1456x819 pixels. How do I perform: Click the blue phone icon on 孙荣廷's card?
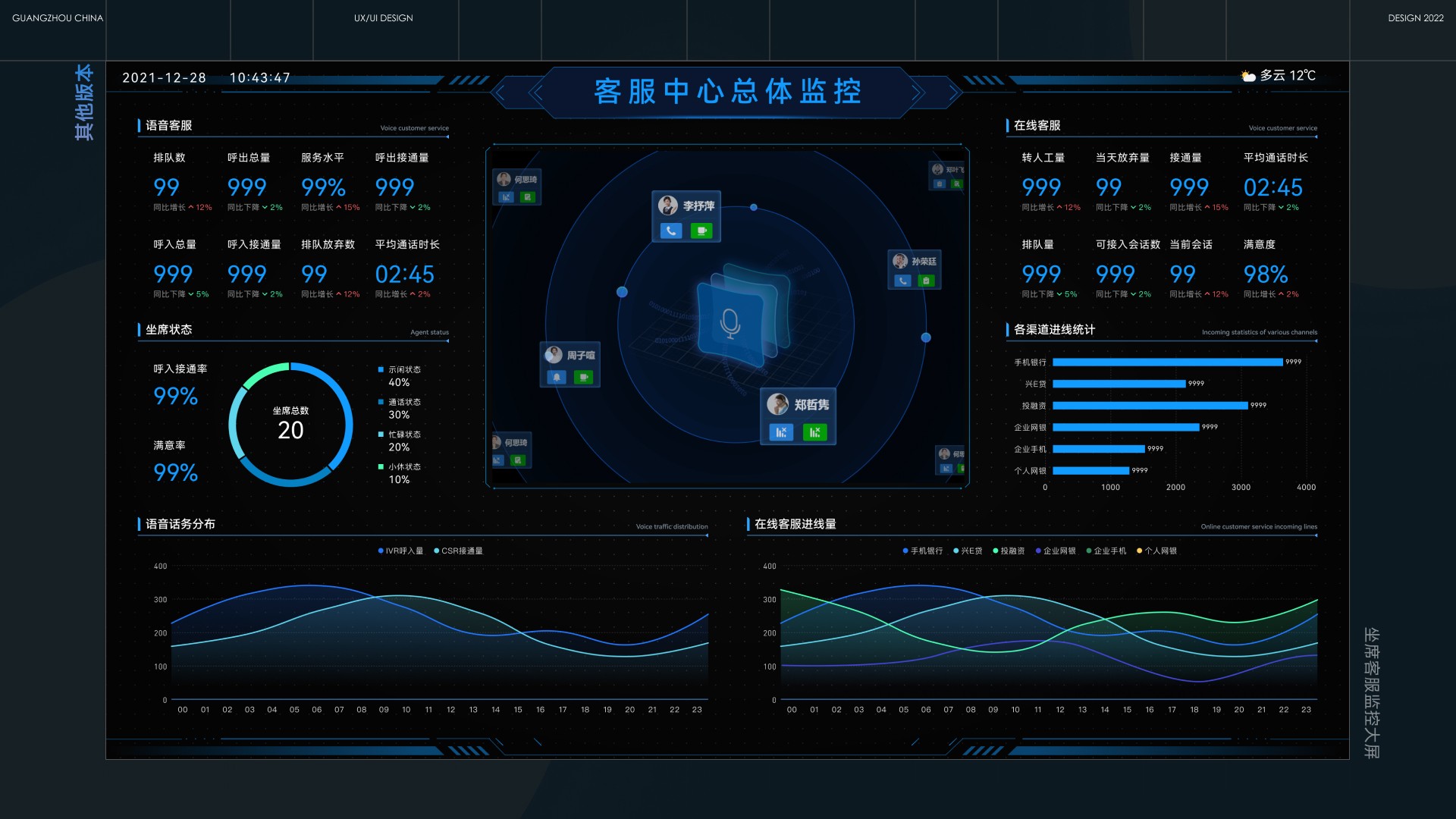coord(902,281)
